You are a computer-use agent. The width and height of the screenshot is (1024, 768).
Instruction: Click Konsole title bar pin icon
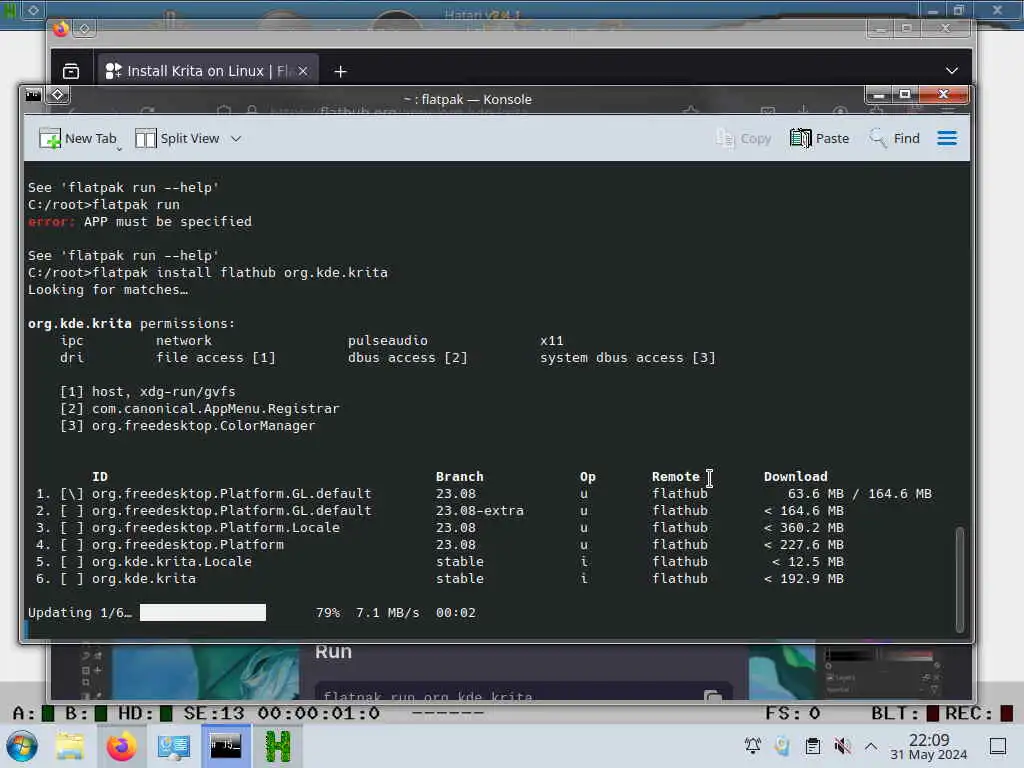point(57,95)
